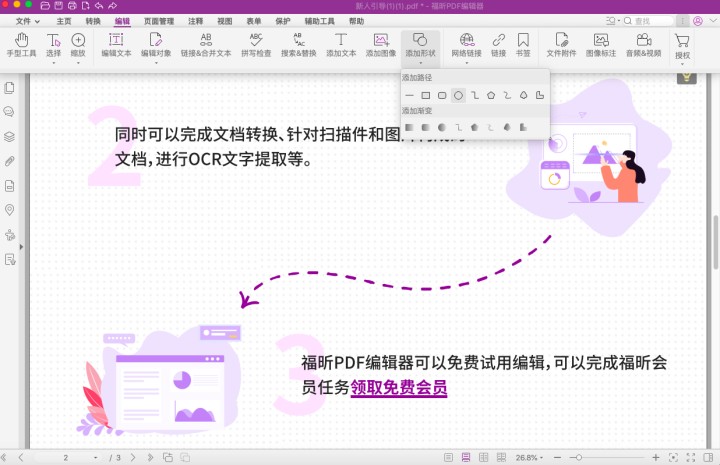Switch to the 主页 home tab
Image resolution: width=720 pixels, height=465 pixels.
coord(64,21)
